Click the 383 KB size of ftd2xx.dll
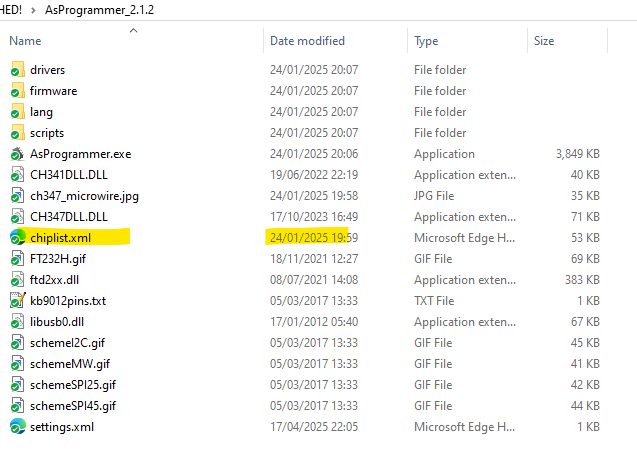 pyautogui.click(x=583, y=280)
